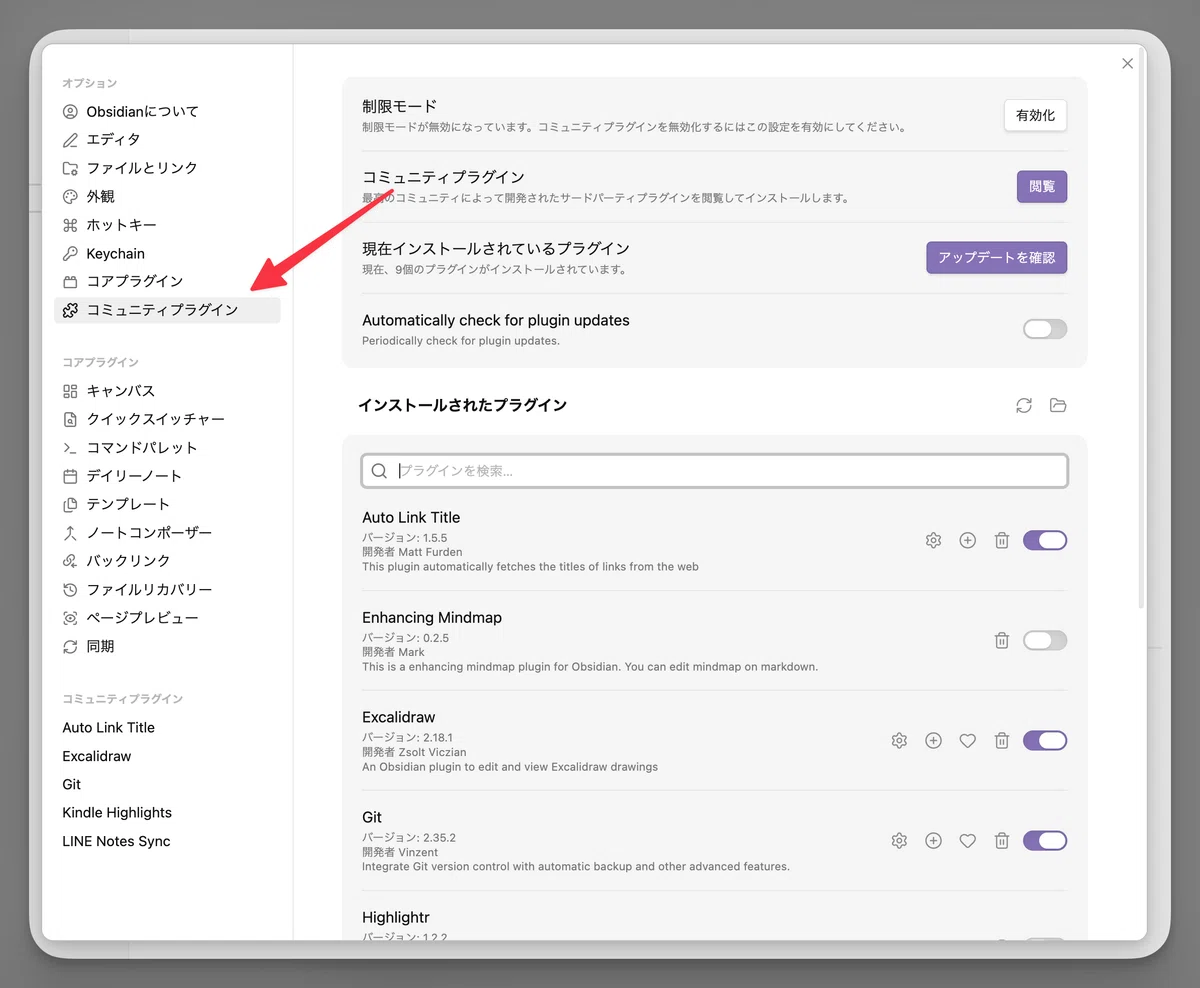Click the plus hotkey icon for Auto Link Title
1200x988 pixels.
click(x=967, y=540)
